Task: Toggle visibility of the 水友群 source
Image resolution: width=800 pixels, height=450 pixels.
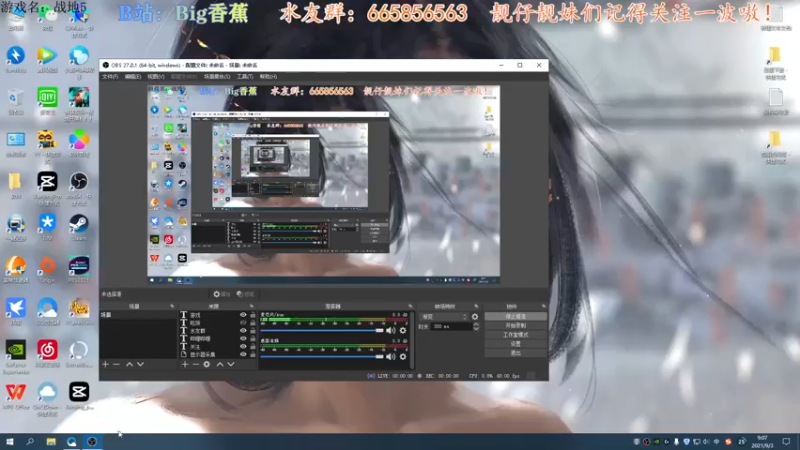Action: pos(243,331)
